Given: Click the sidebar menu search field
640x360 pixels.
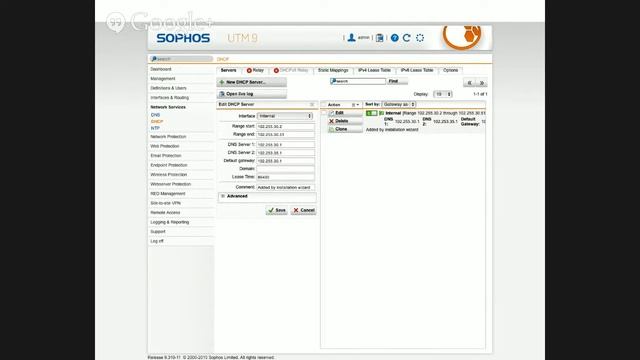Looking at the screenshot, I should click(181, 59).
